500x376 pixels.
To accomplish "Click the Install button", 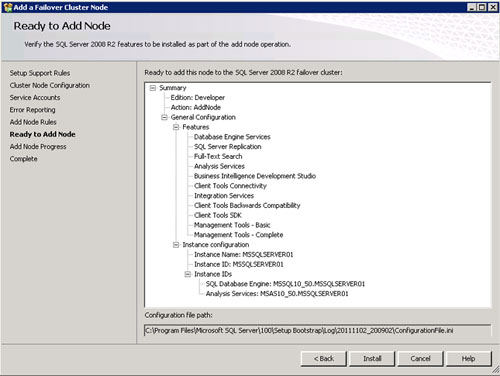I will pos(372,359).
